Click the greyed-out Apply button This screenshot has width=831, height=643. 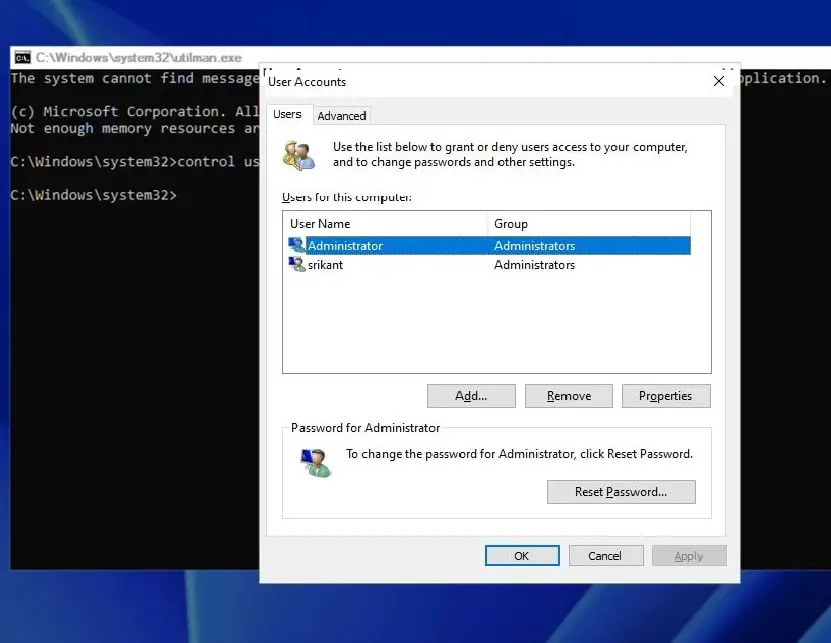click(689, 556)
